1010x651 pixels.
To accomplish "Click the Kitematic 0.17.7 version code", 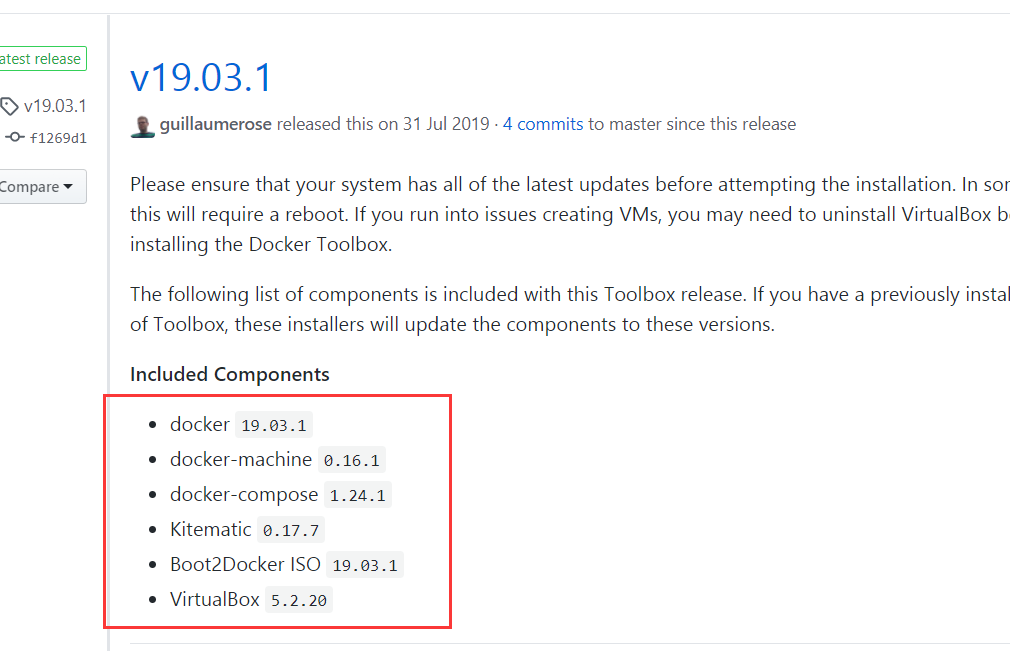I will pos(292,530).
